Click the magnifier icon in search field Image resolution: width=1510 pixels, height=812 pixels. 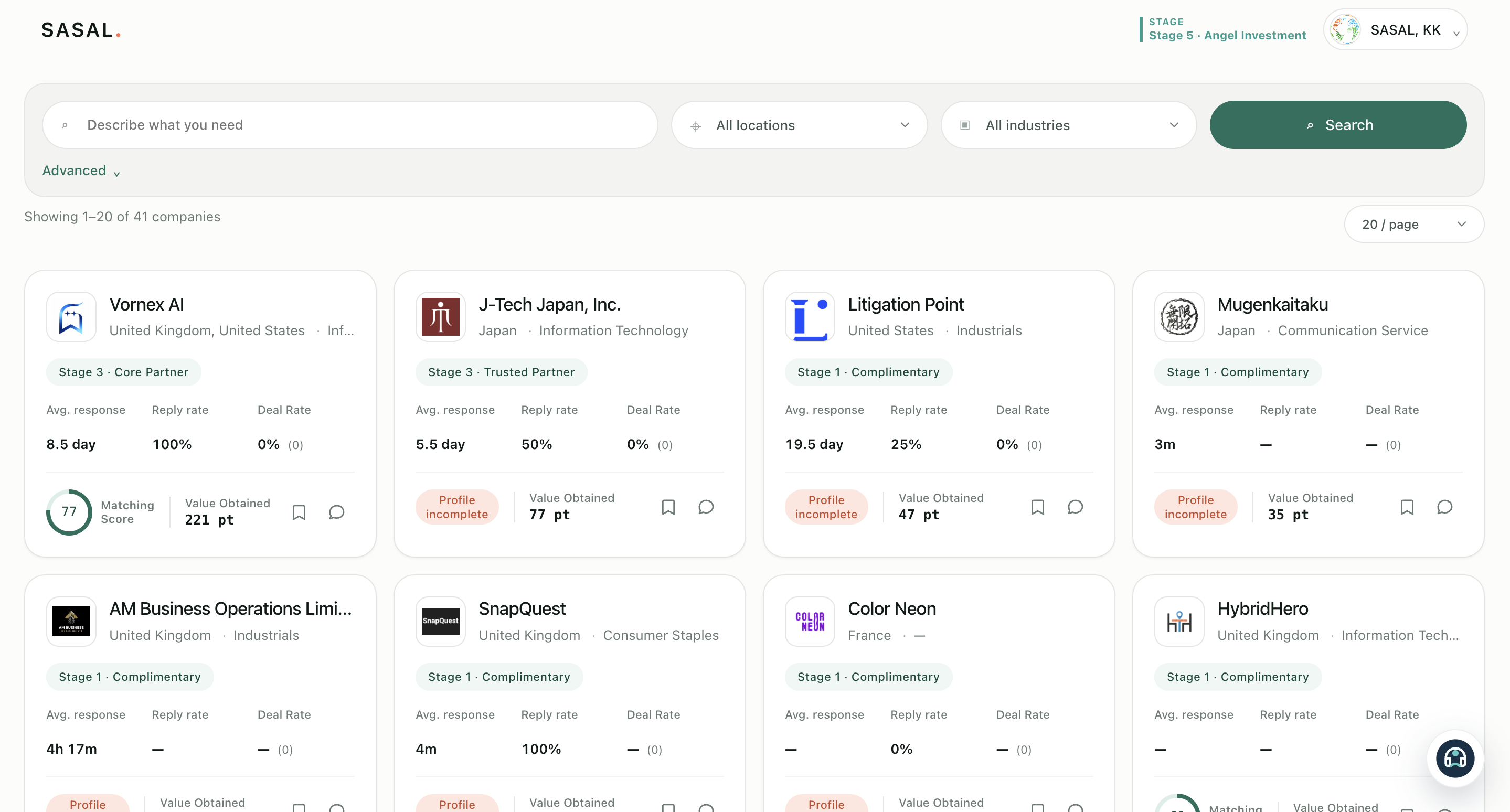pos(65,125)
